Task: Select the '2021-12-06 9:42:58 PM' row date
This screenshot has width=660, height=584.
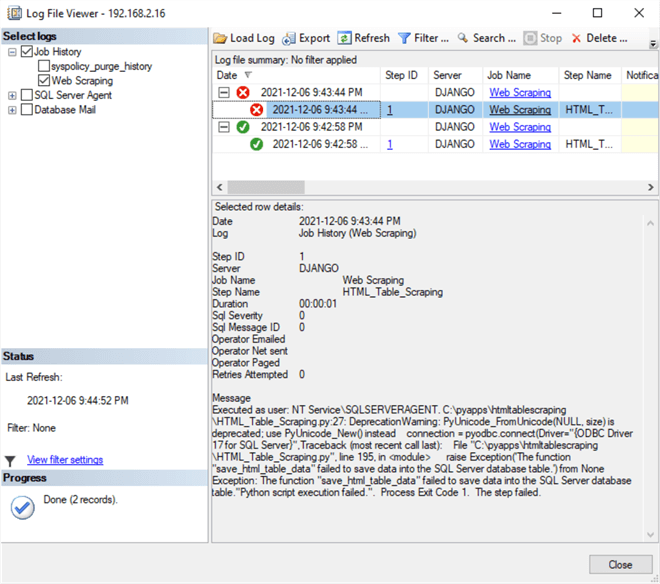Action: 311,127
